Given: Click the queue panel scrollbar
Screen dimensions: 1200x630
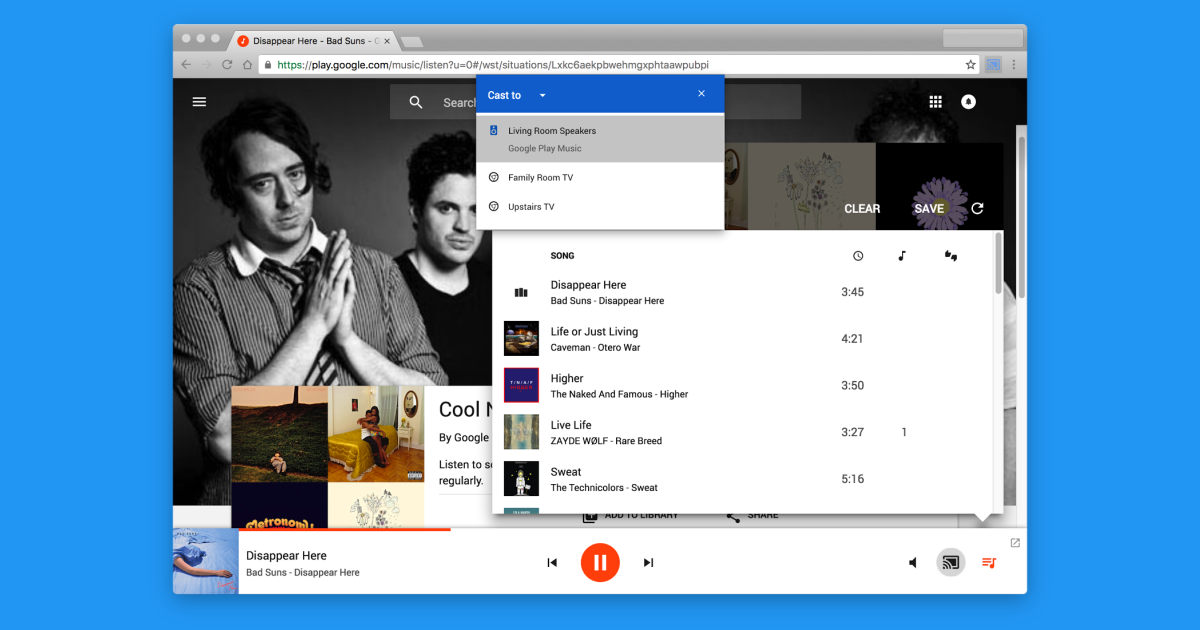Looking at the screenshot, I should coord(997,263).
